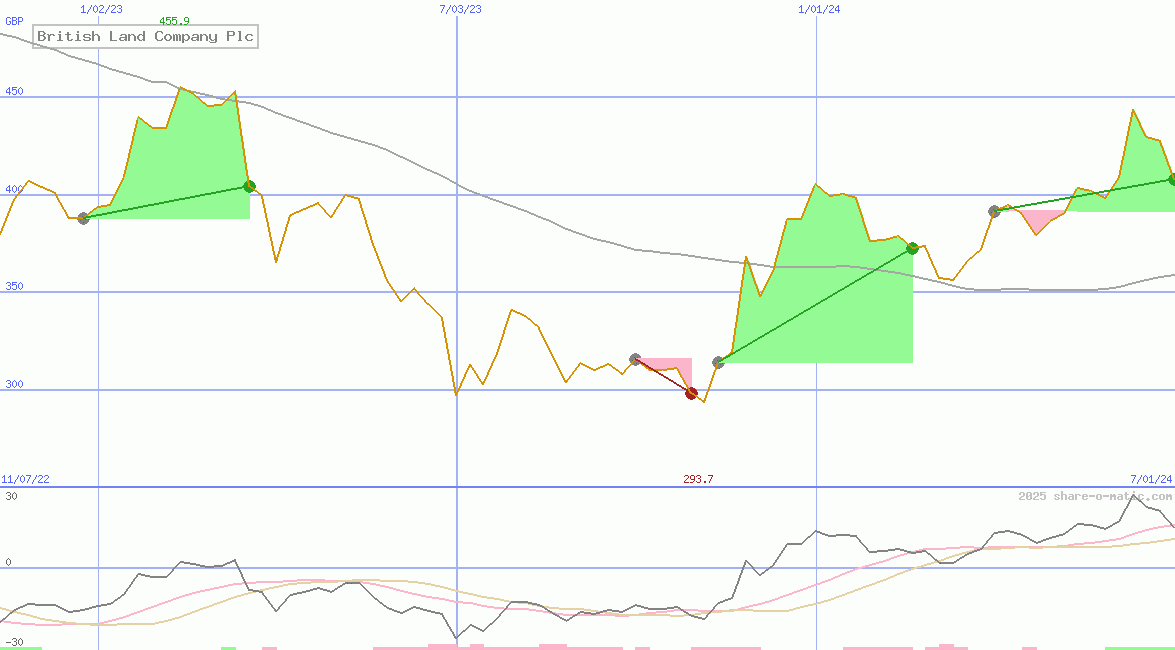Click the green exit marker below the 455.9 peak
1175x650 pixels.
coord(249,186)
